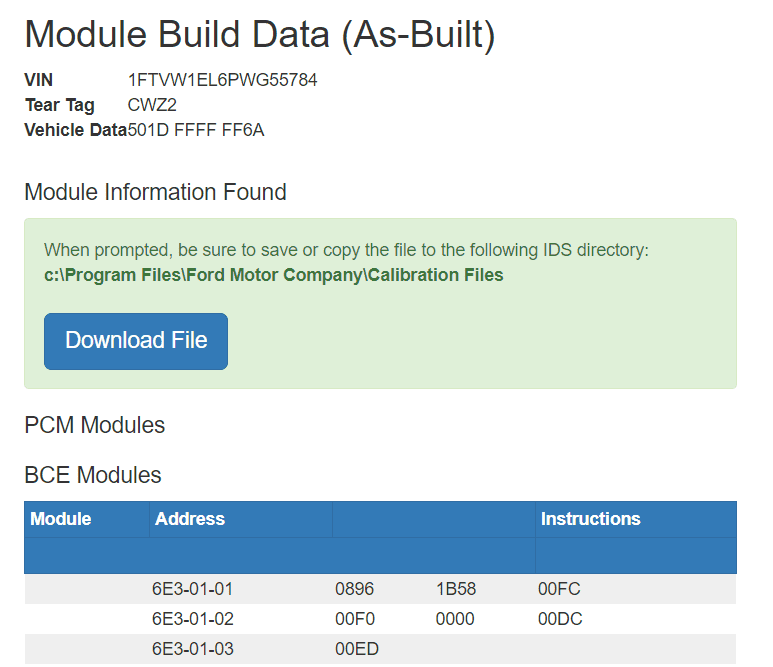The height and width of the screenshot is (667, 773).
Task: Click the value 1B58 in the table
Action: pos(456,589)
